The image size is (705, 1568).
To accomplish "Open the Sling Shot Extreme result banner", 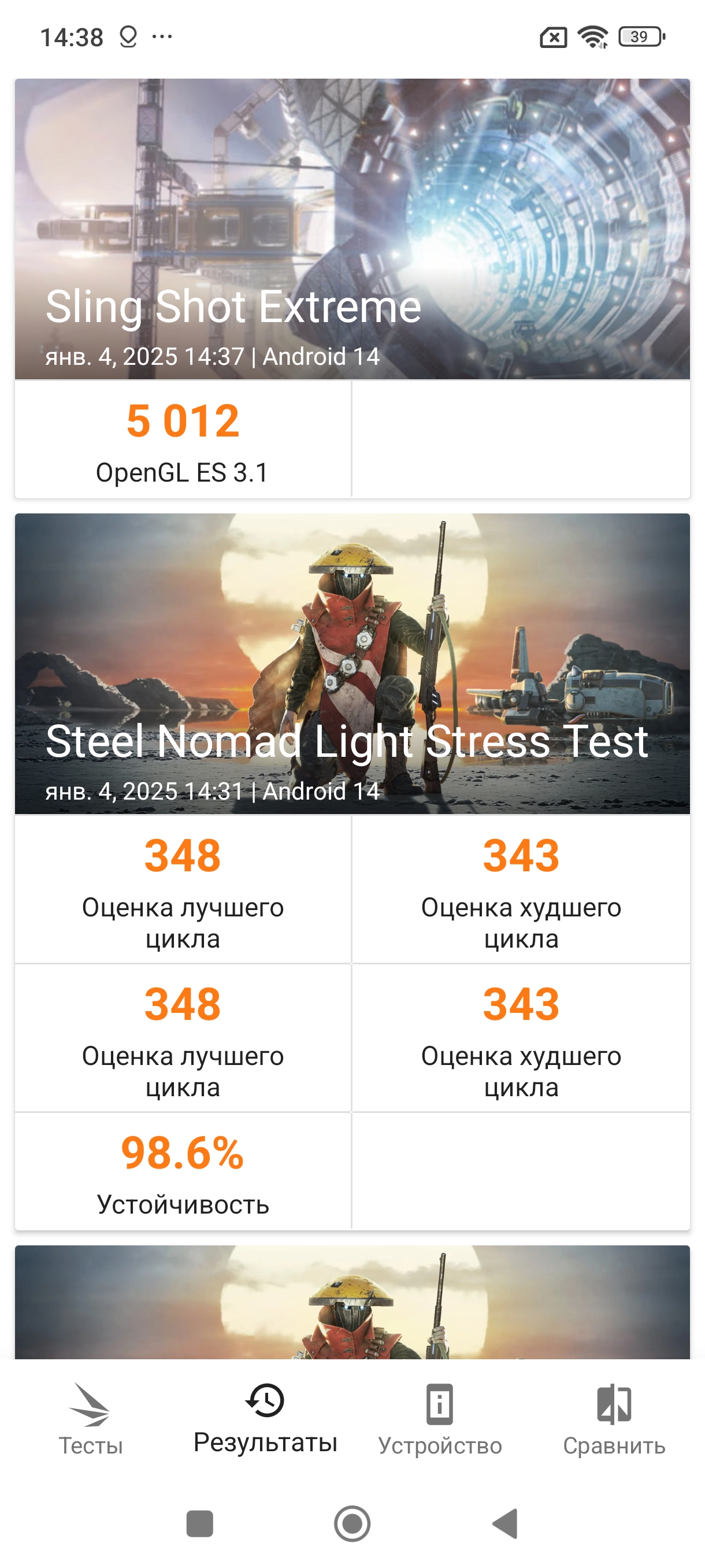I will 352,228.
